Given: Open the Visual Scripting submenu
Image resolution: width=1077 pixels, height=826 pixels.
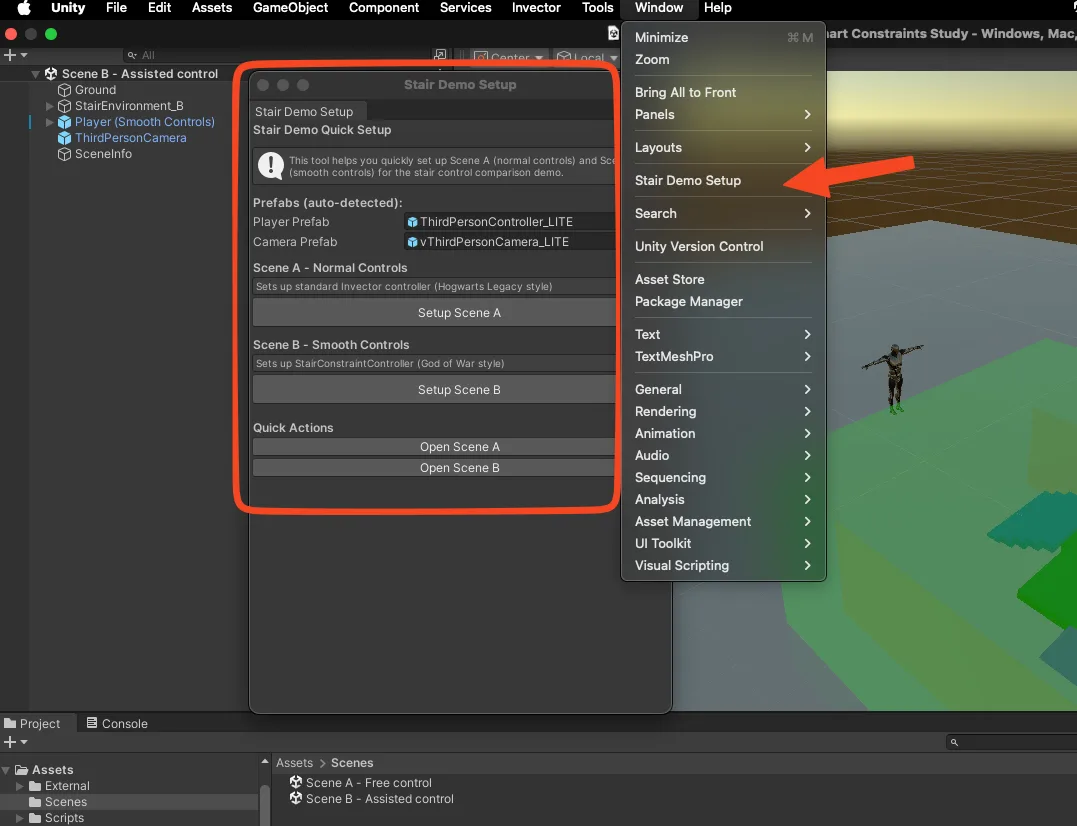Looking at the screenshot, I should click(723, 565).
